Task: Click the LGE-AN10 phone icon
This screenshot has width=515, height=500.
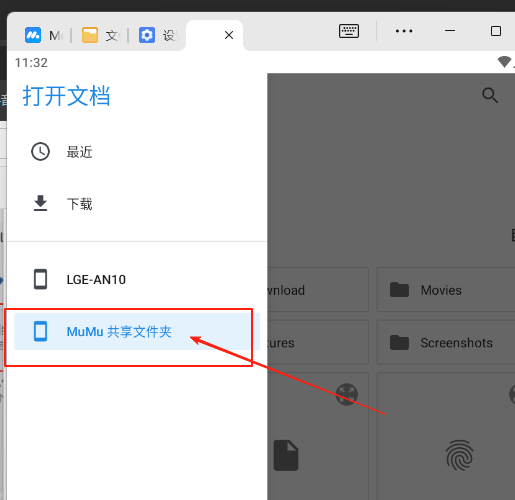Action: (x=40, y=279)
